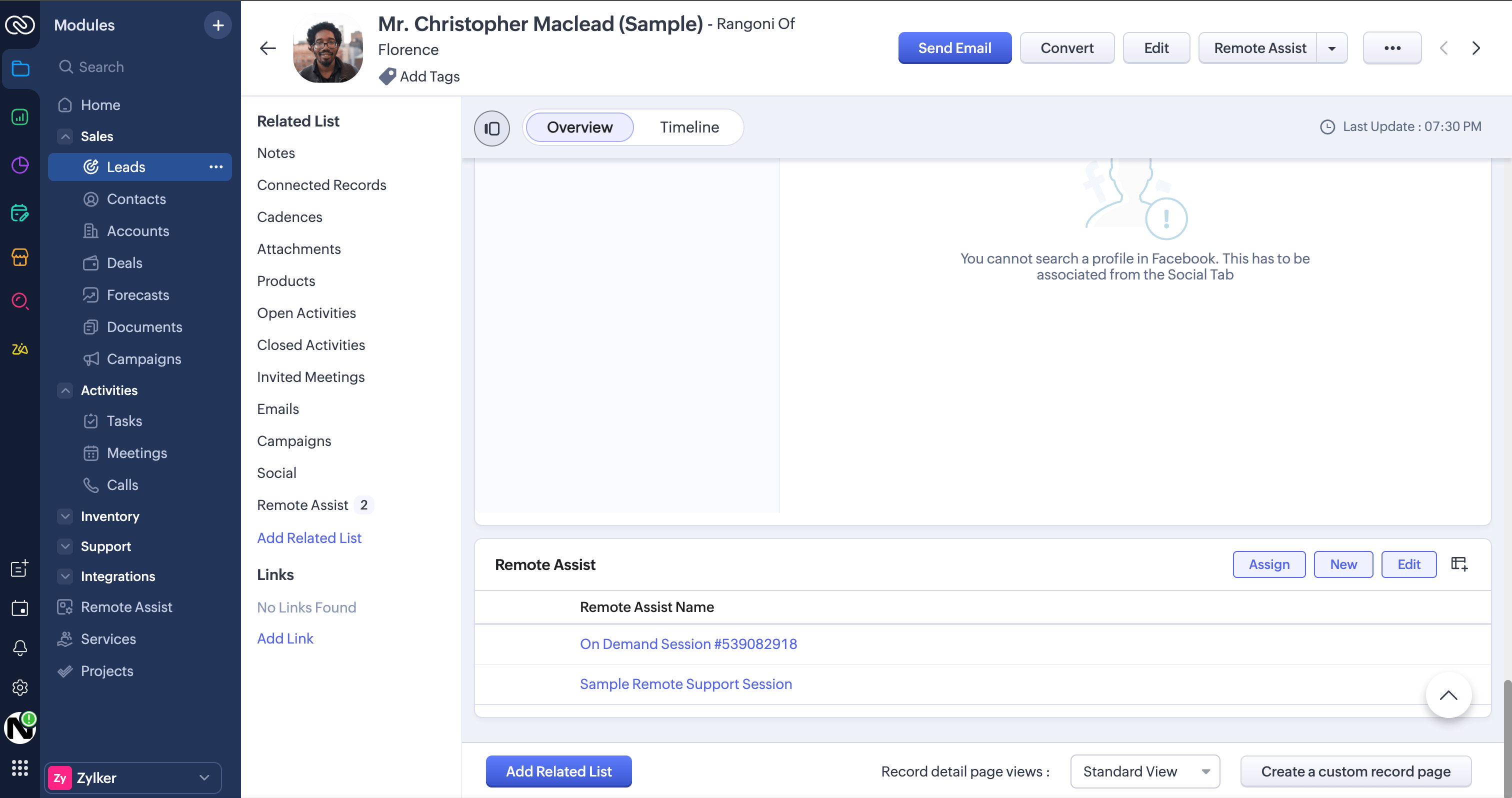This screenshot has width=1512, height=798.
Task: Open the Sample Remote Support Session link
Action: point(685,683)
